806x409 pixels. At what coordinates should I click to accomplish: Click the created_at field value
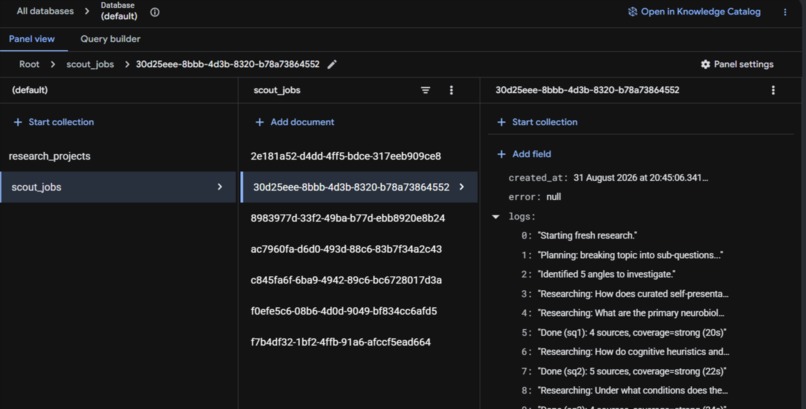[640, 178]
